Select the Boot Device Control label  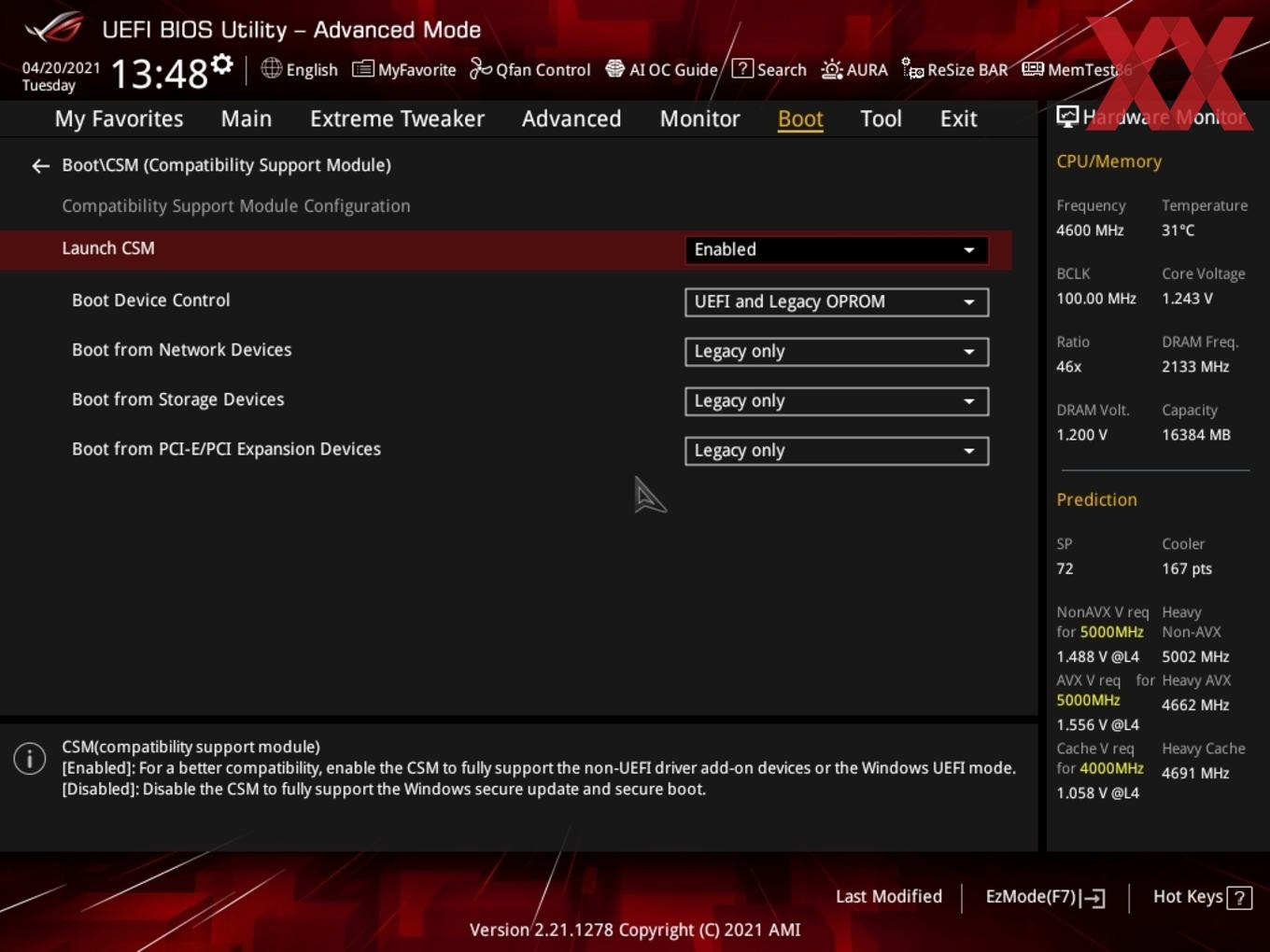[150, 301]
